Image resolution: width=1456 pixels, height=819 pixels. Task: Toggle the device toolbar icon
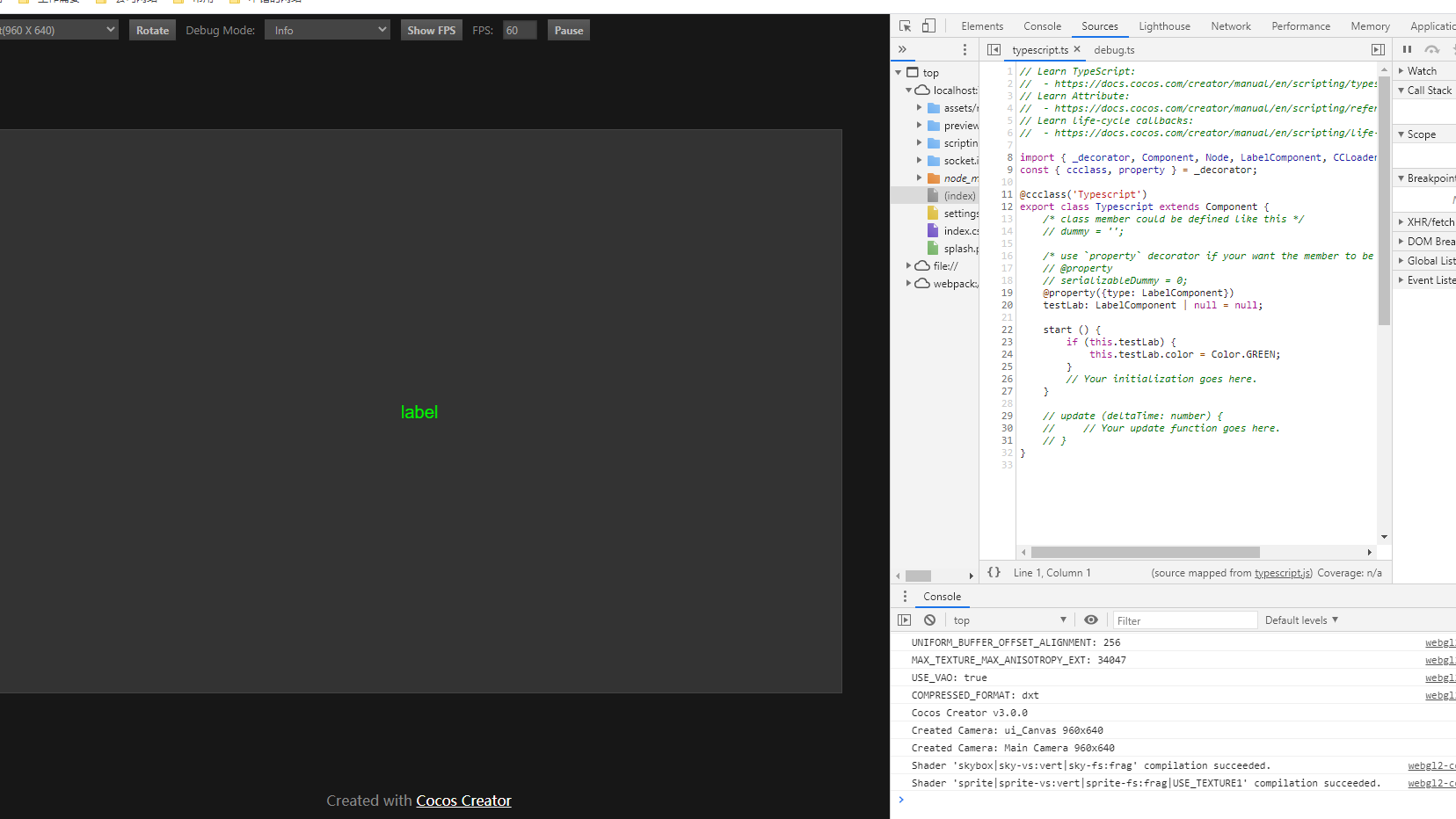(928, 26)
